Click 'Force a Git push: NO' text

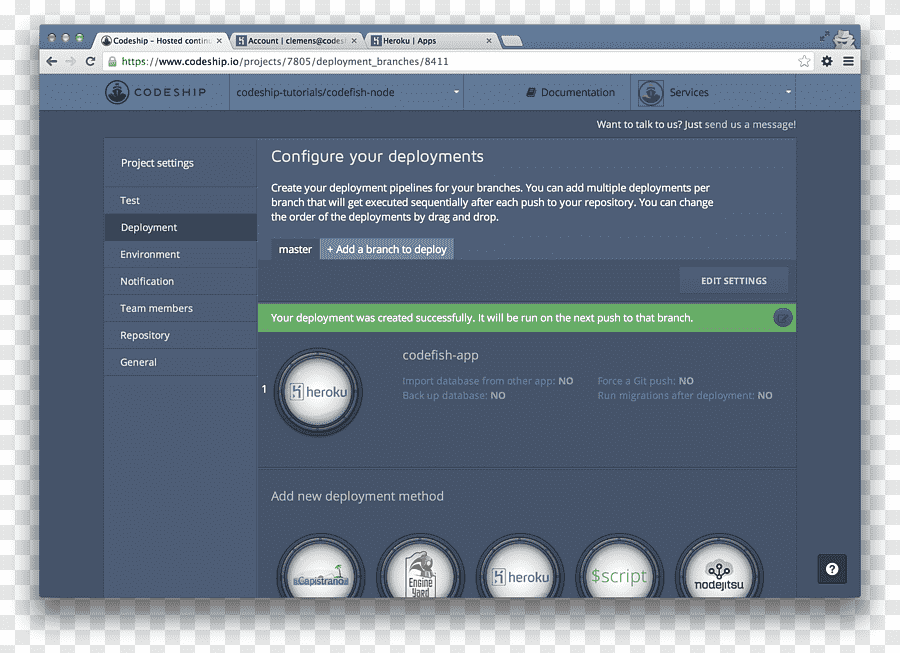pyautogui.click(x=645, y=380)
